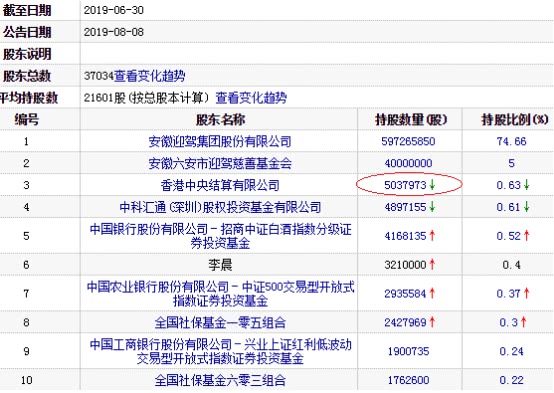Open 中科汇通(深圳)股权投资基金有限公司 link

(x=220, y=207)
